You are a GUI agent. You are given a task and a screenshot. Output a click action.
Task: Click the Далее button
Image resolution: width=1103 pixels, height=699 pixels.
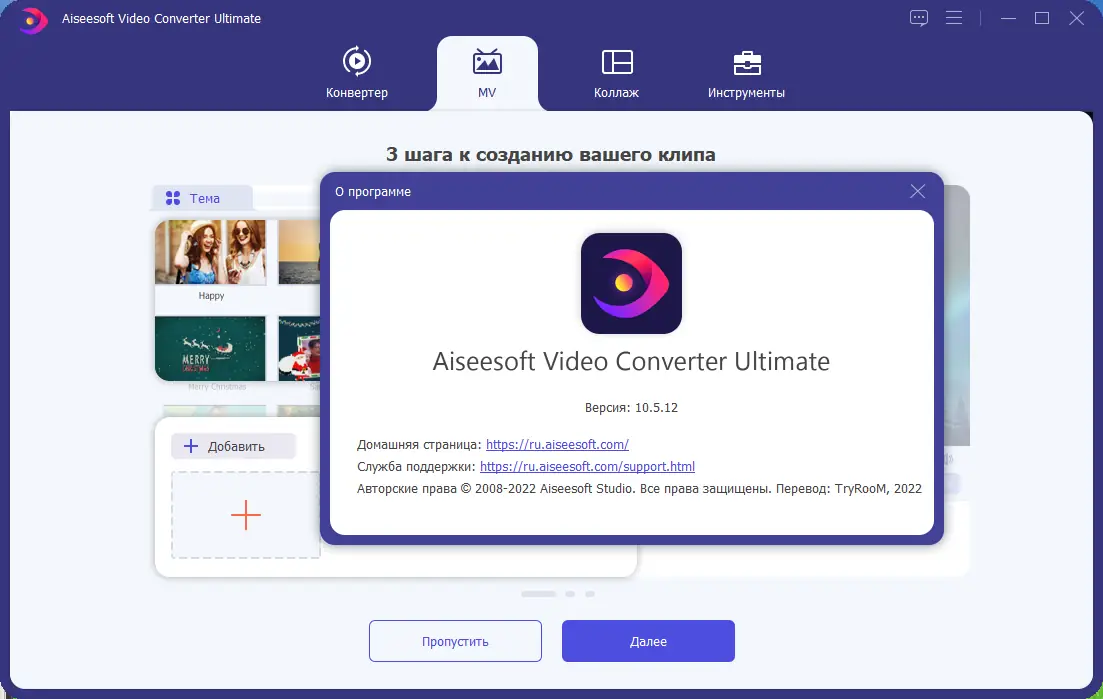click(x=648, y=641)
